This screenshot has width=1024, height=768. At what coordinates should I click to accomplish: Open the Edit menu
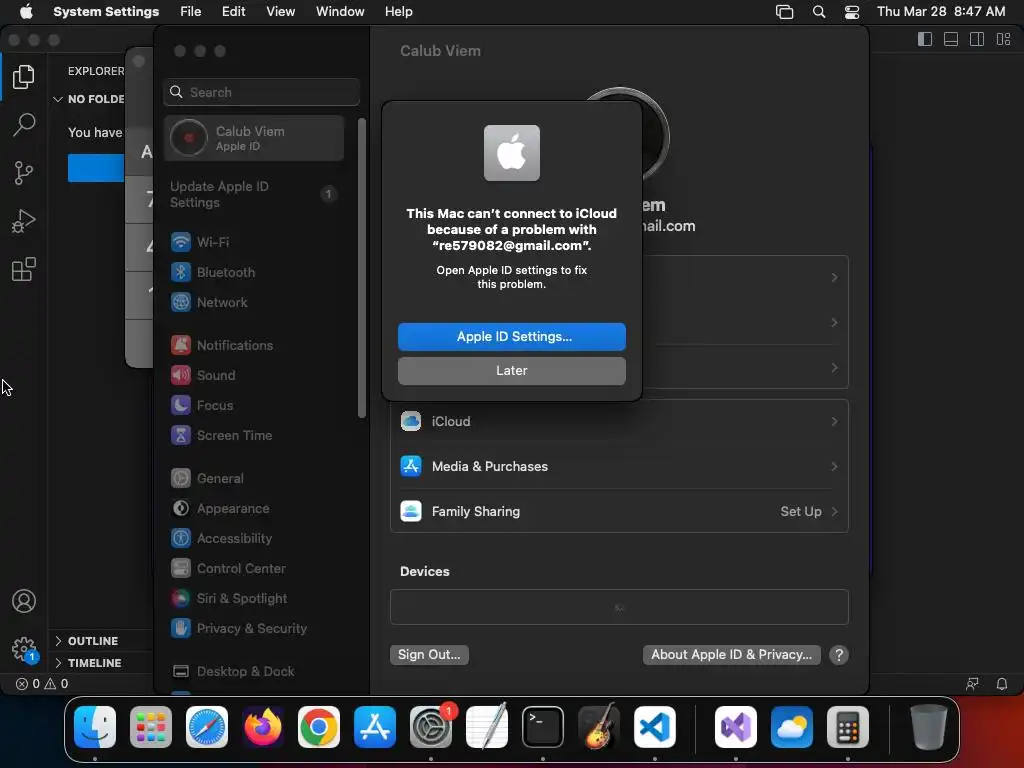point(233,12)
